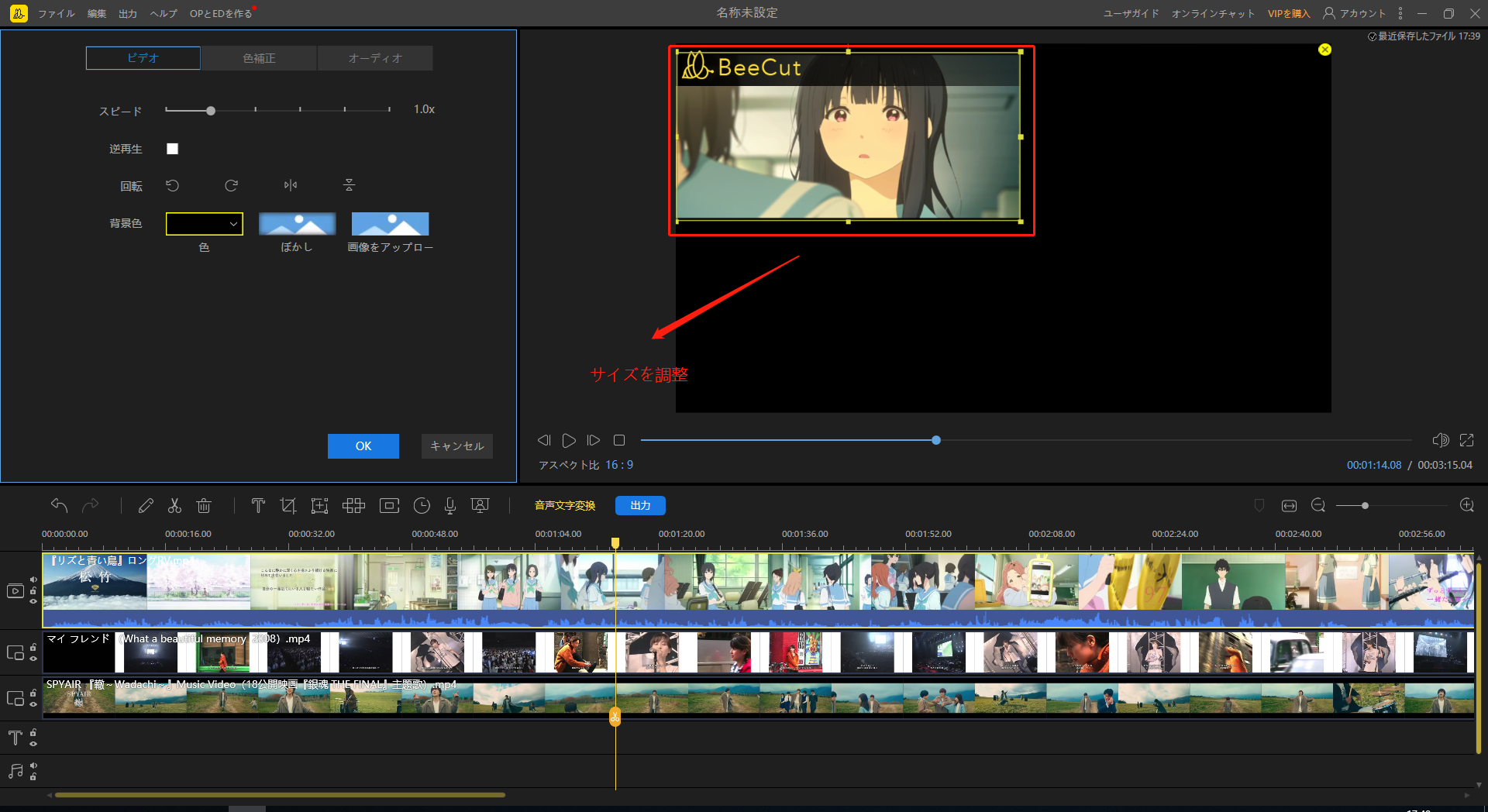This screenshot has height=812, width=1488.
Task: Click the clock duration icon in toolbar
Action: 422,506
